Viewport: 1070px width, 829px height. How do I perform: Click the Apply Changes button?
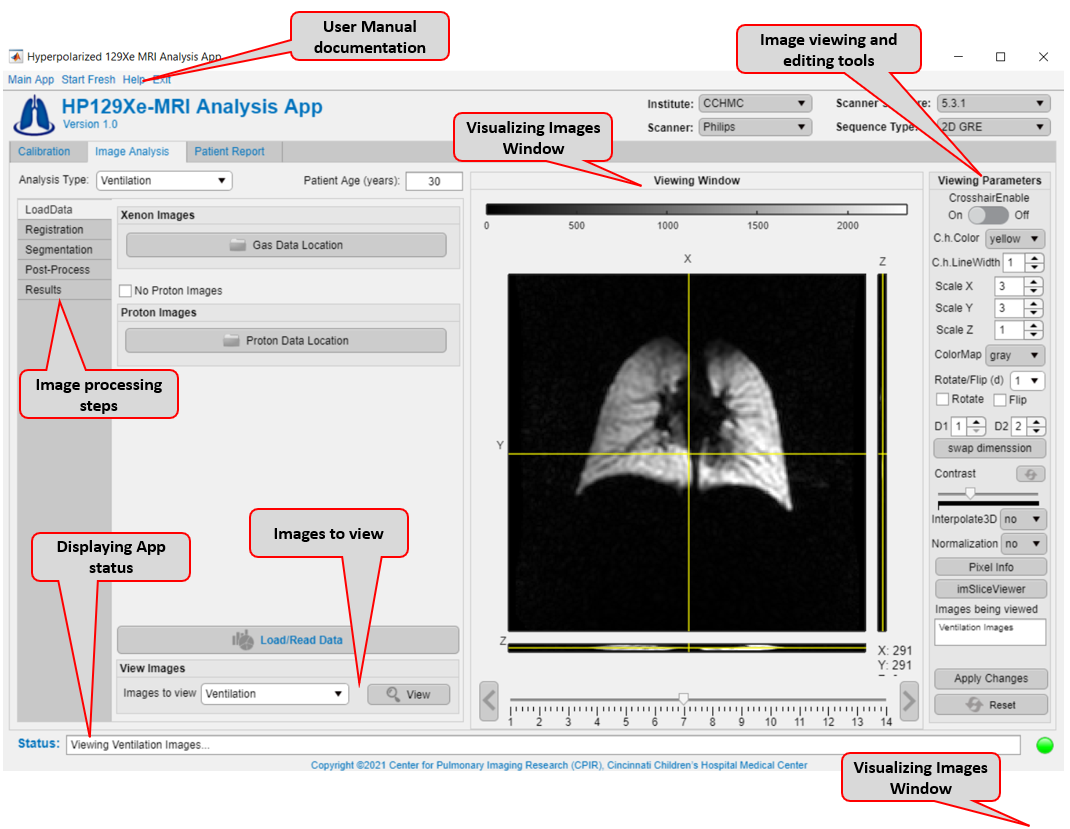click(991, 678)
